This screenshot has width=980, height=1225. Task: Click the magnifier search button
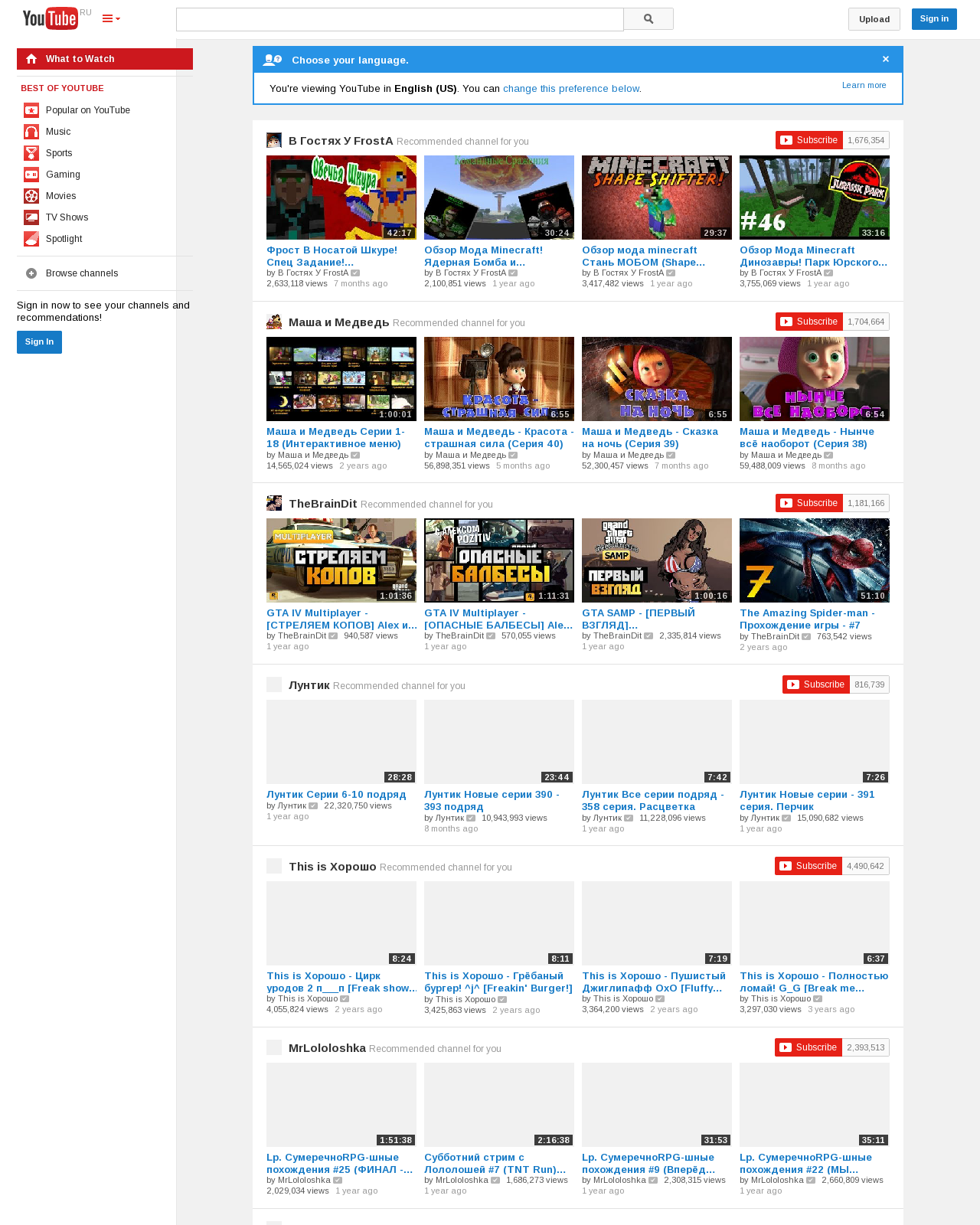(648, 19)
